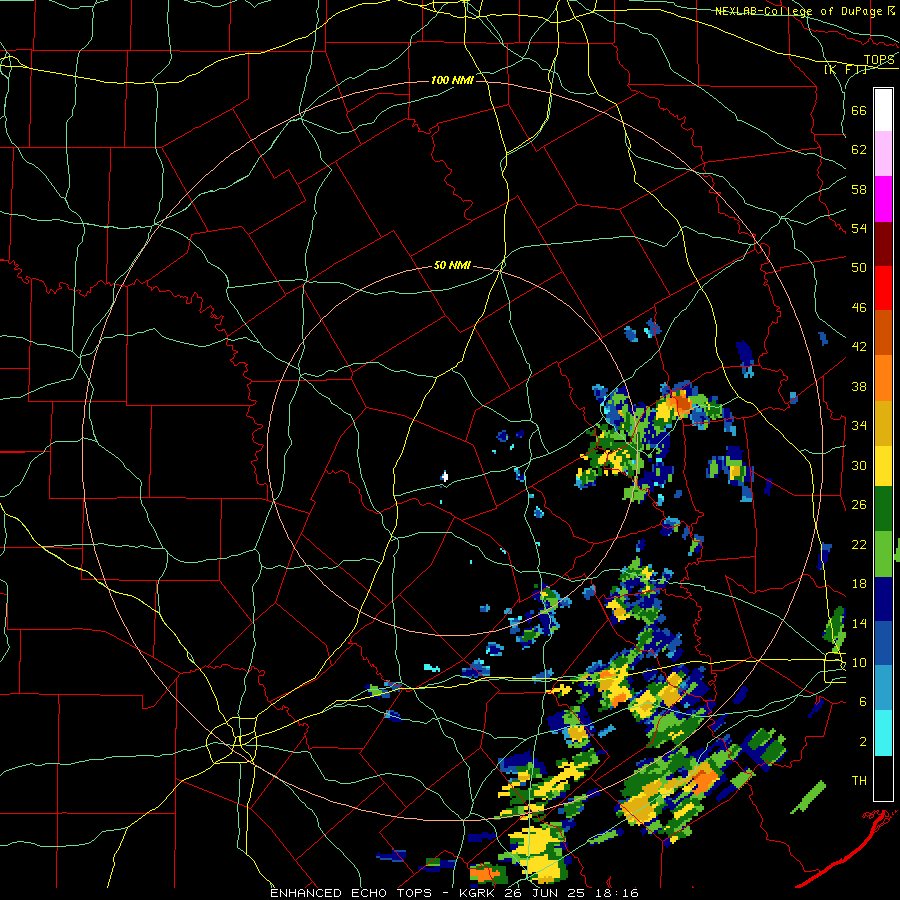Viewport: 900px width, 900px height.
Task: Click the magenta legend color band
Action: 883,199
